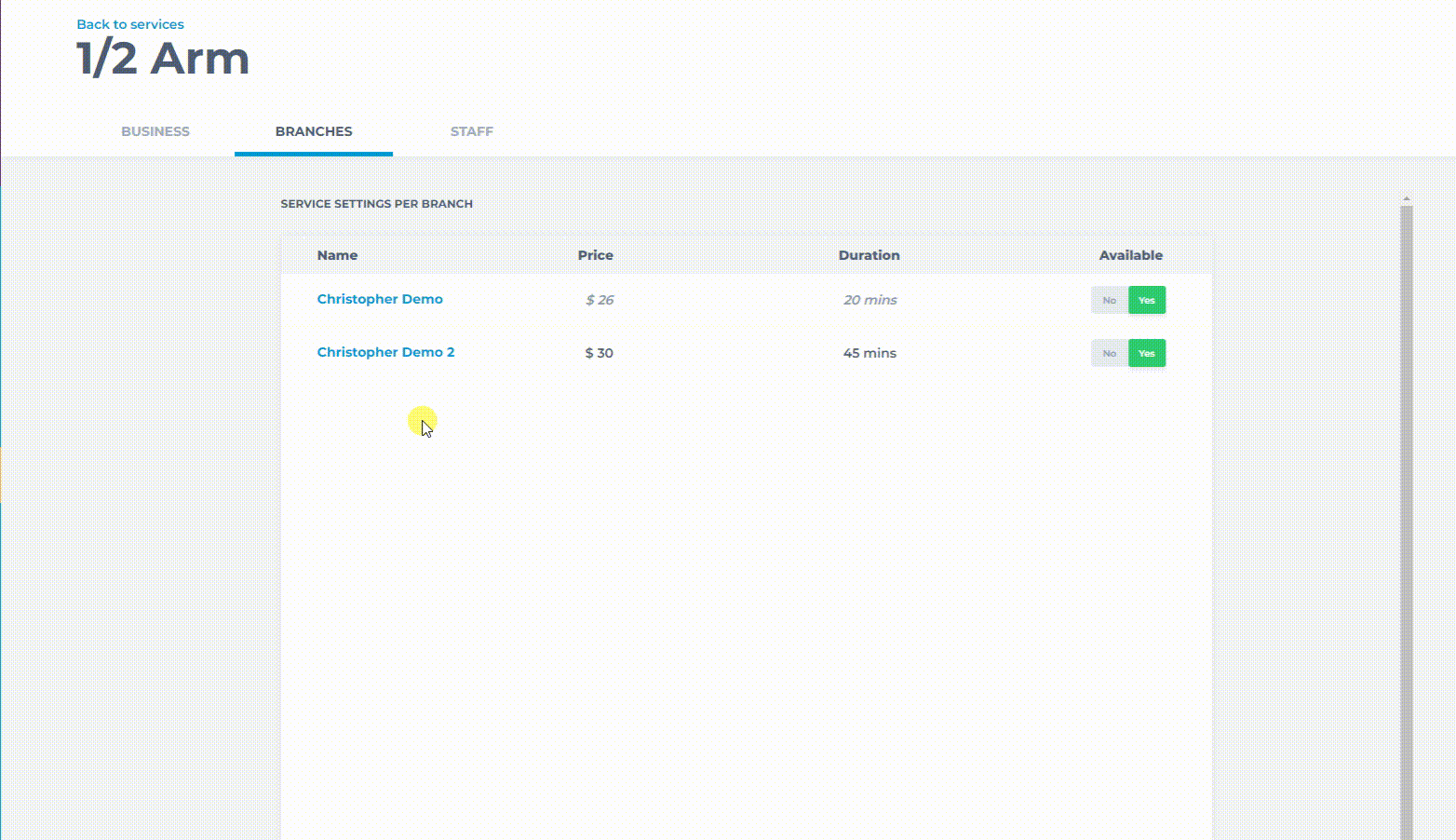1456x840 pixels.
Task: Click the $ 26 price value
Action: pos(600,300)
